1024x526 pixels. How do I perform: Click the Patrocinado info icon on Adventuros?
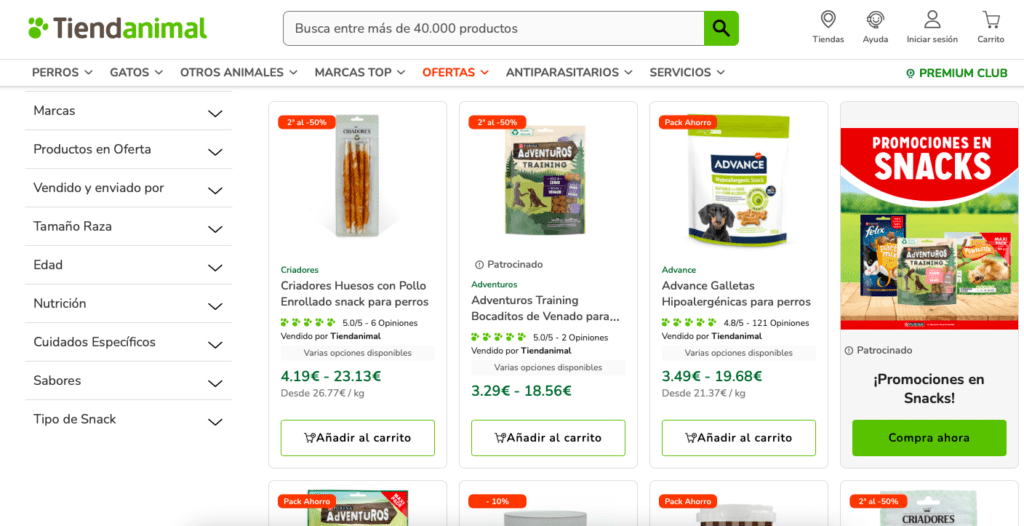coord(479,265)
